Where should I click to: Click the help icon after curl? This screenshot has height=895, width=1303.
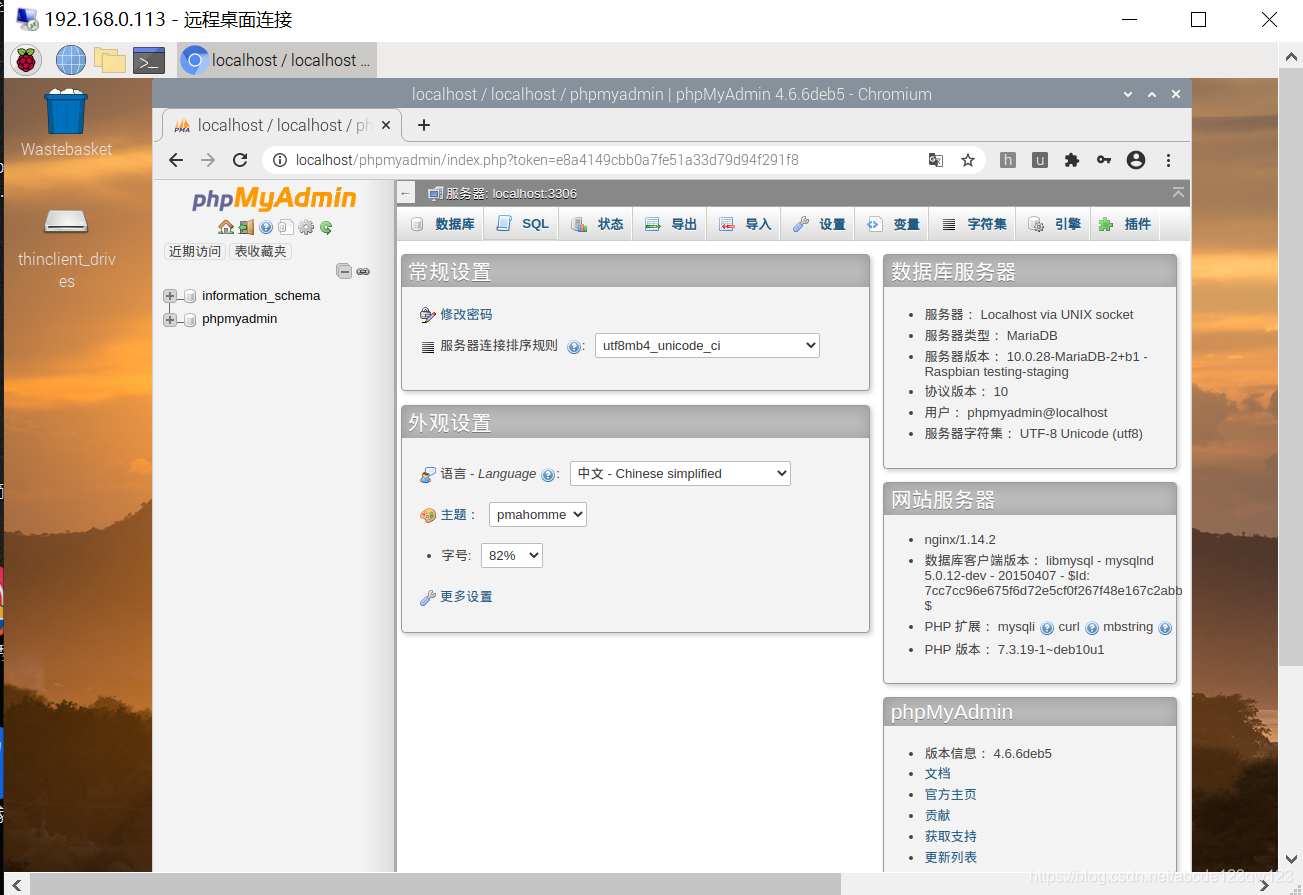[1092, 628]
